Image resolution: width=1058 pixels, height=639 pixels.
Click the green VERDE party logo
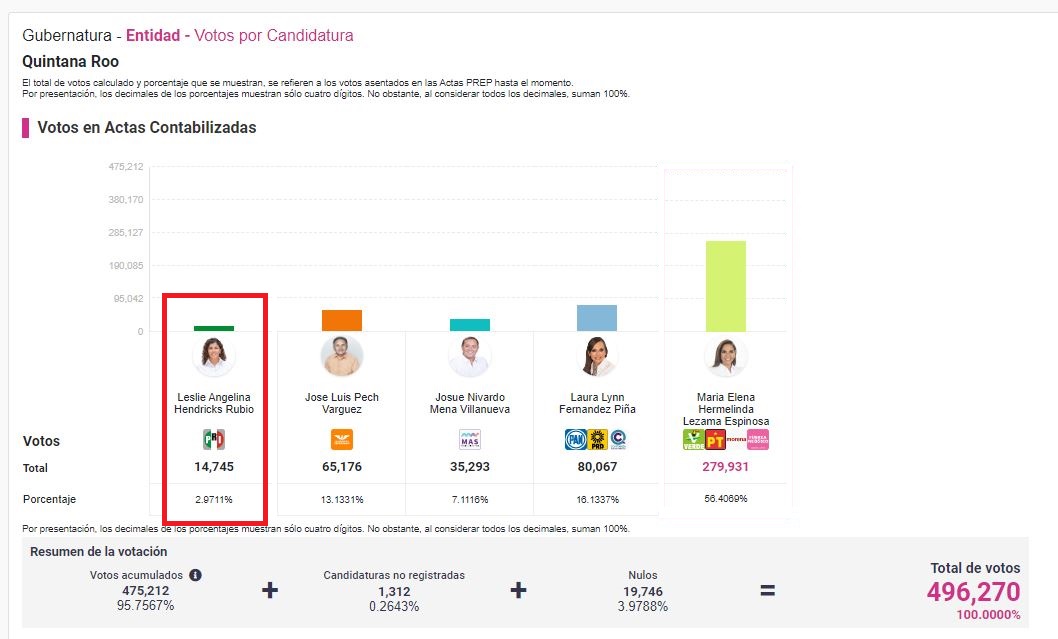point(694,440)
